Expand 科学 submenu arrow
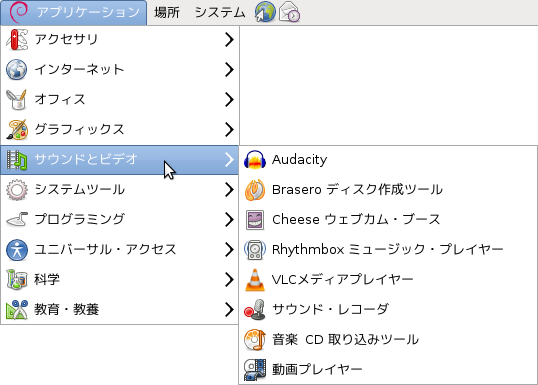The image size is (538, 385). (x=229, y=279)
